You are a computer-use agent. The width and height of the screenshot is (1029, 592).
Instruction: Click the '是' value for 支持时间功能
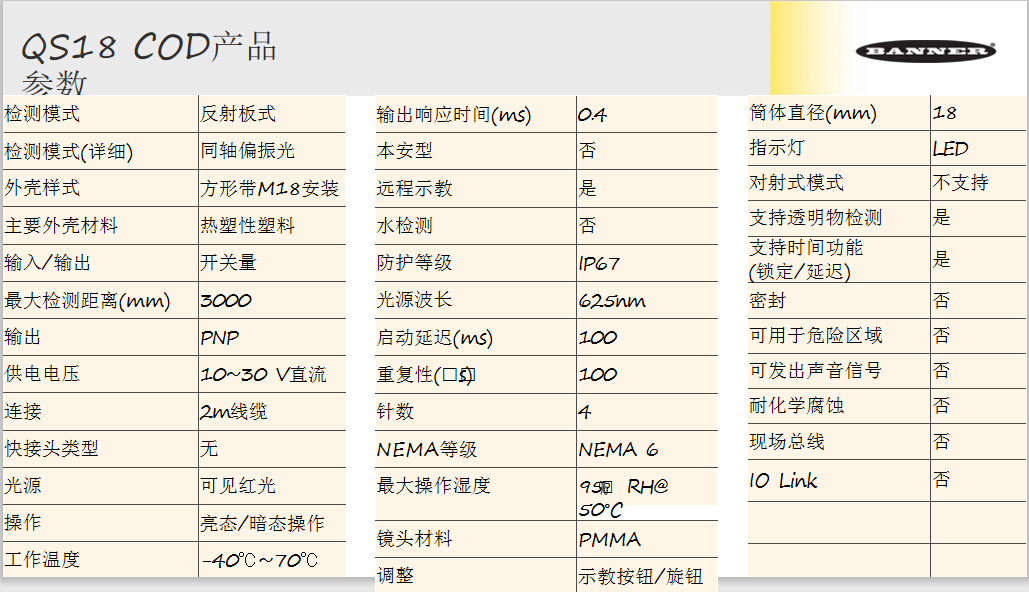coord(942,259)
